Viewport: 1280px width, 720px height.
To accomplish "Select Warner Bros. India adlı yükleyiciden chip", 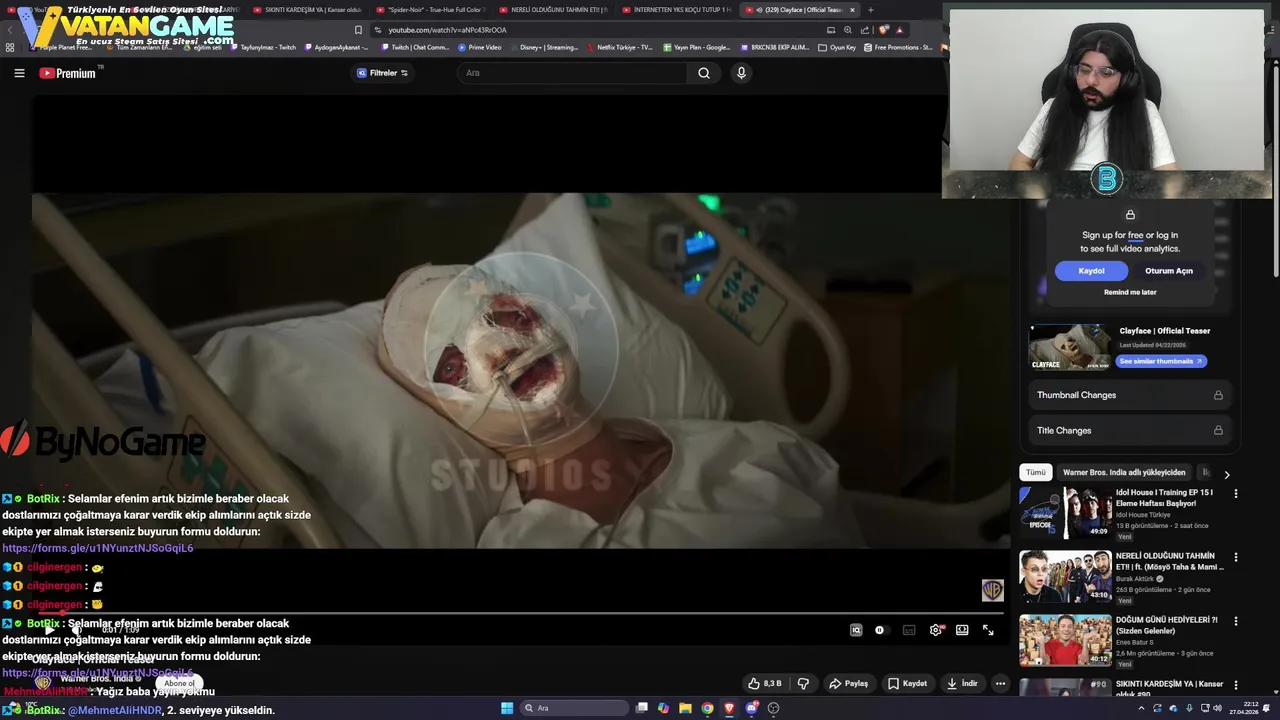I will point(1124,472).
